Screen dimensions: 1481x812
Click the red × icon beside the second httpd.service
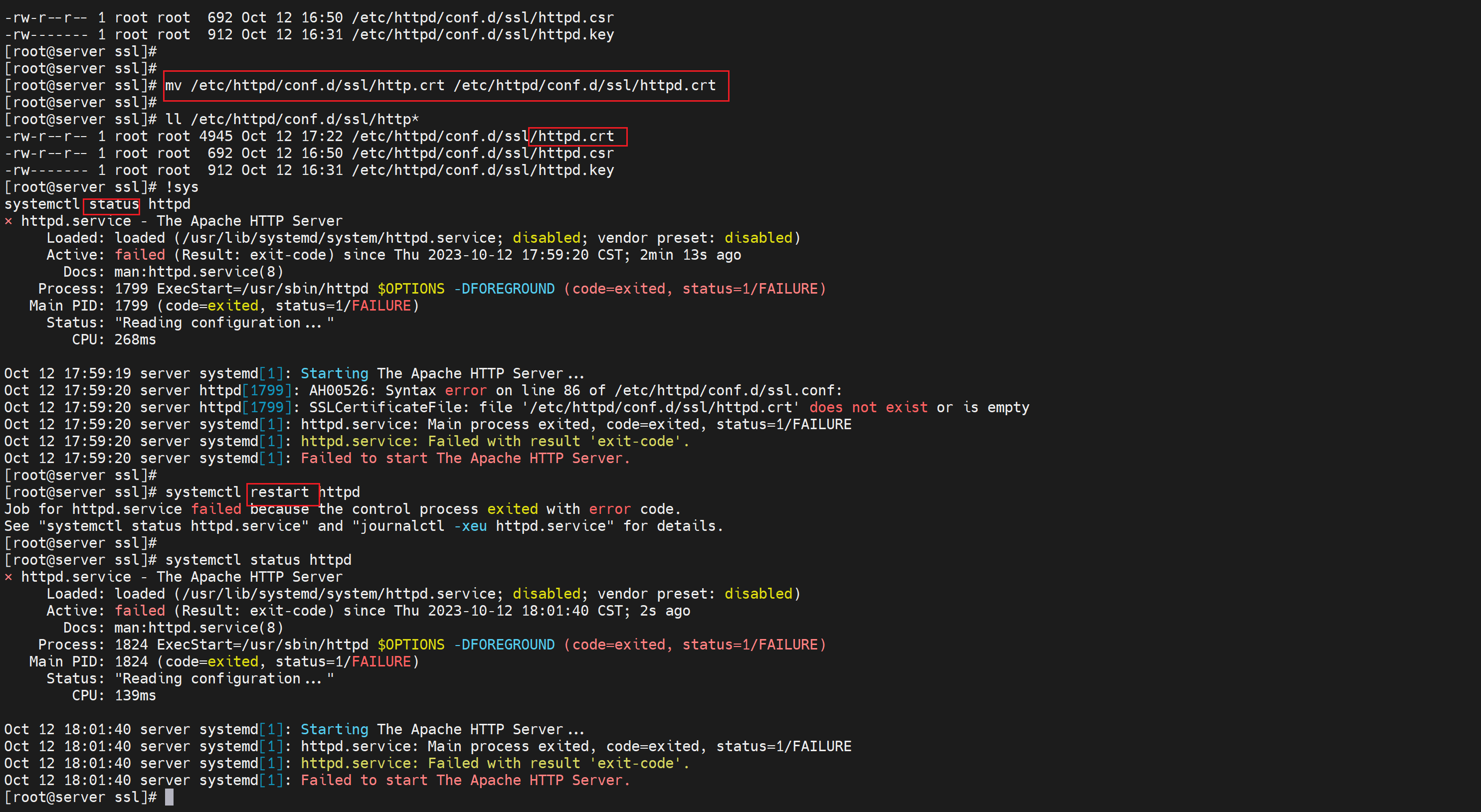[8, 577]
